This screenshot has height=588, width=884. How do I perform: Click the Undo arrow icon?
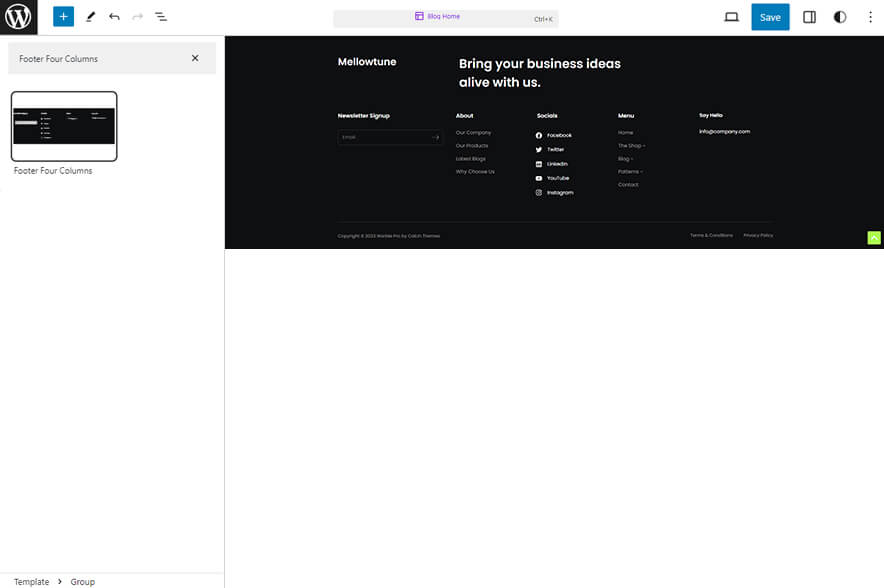(113, 16)
